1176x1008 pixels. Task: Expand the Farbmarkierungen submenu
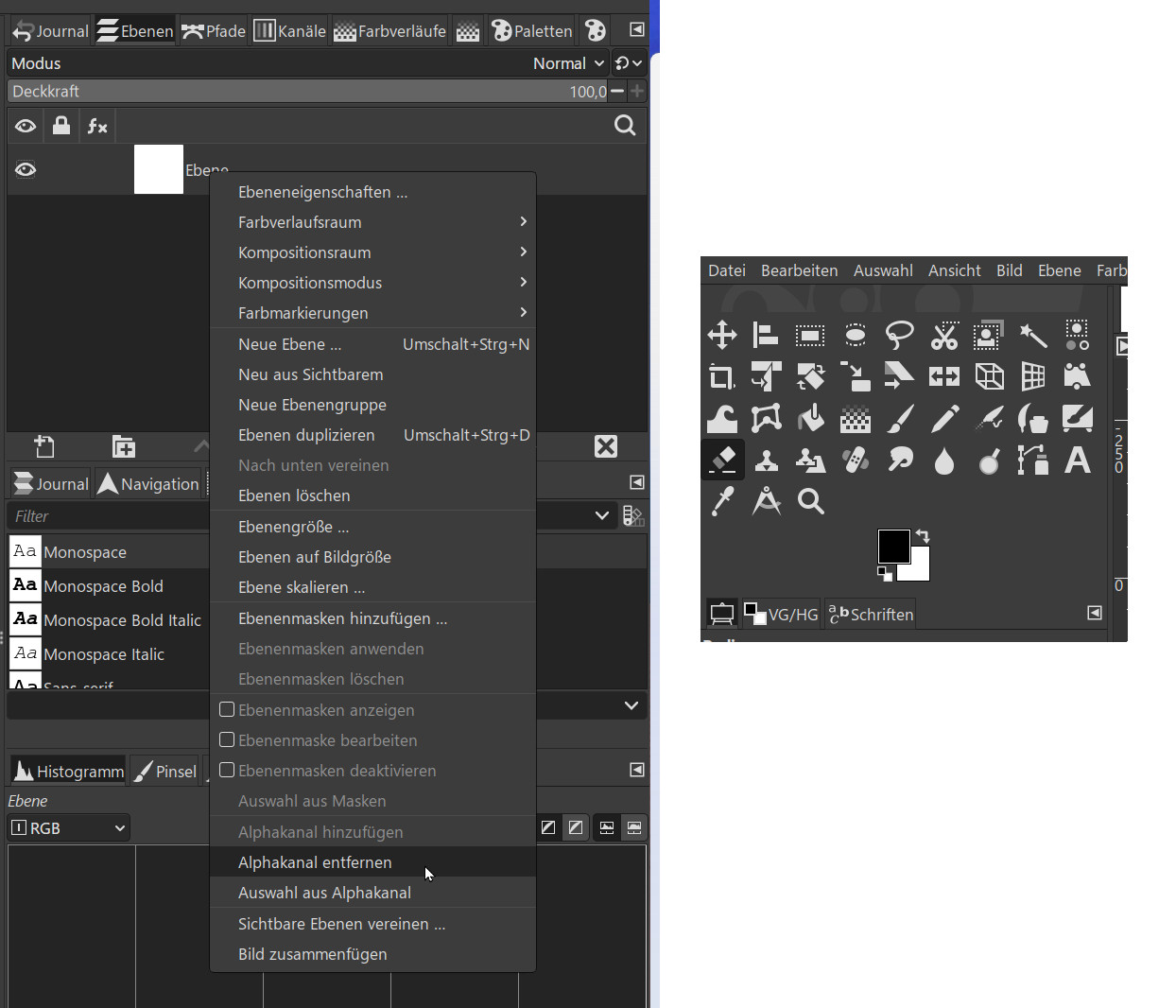click(372, 313)
